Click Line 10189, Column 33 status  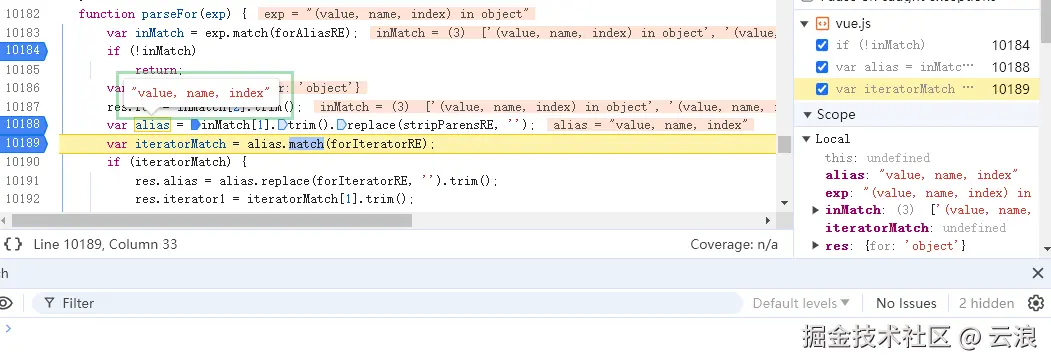click(105, 244)
